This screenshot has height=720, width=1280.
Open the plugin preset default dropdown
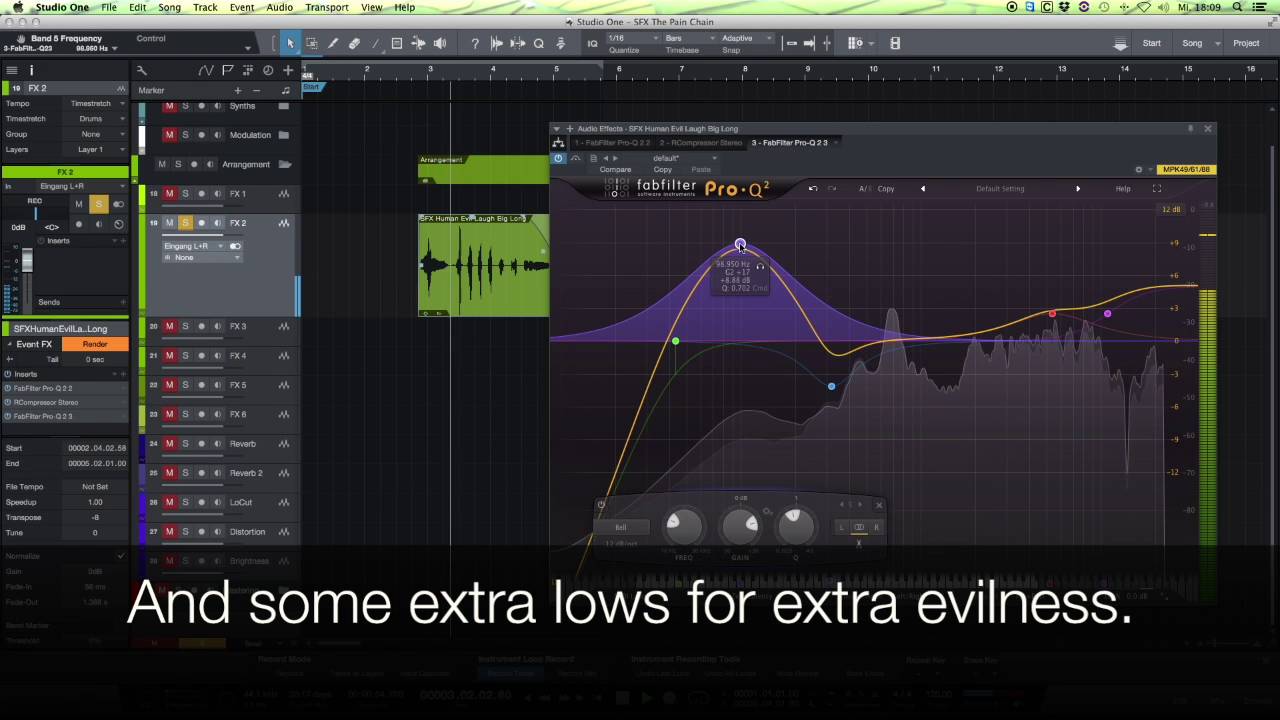684,158
